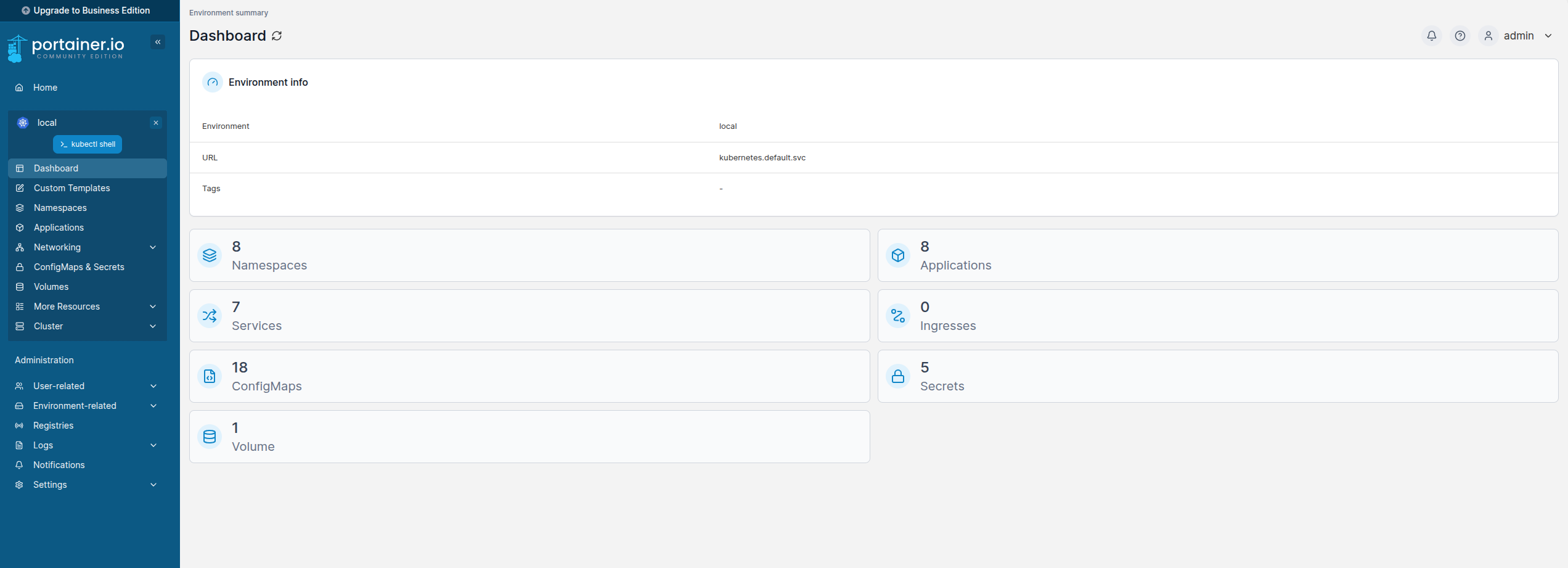The height and width of the screenshot is (568, 1568).
Task: Refresh the Dashboard with the reload icon
Action: tap(277, 36)
